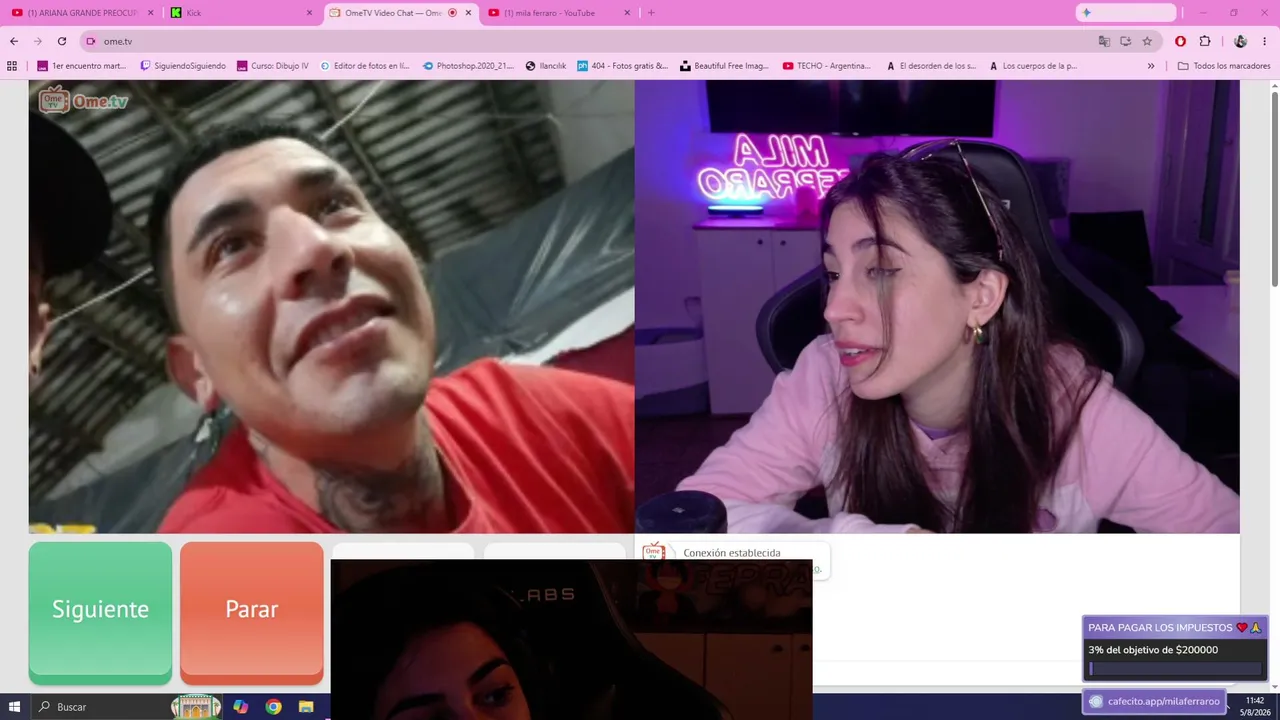Click the building widget in taskbar search
Screen dimensions: 1280x720
coord(195,707)
